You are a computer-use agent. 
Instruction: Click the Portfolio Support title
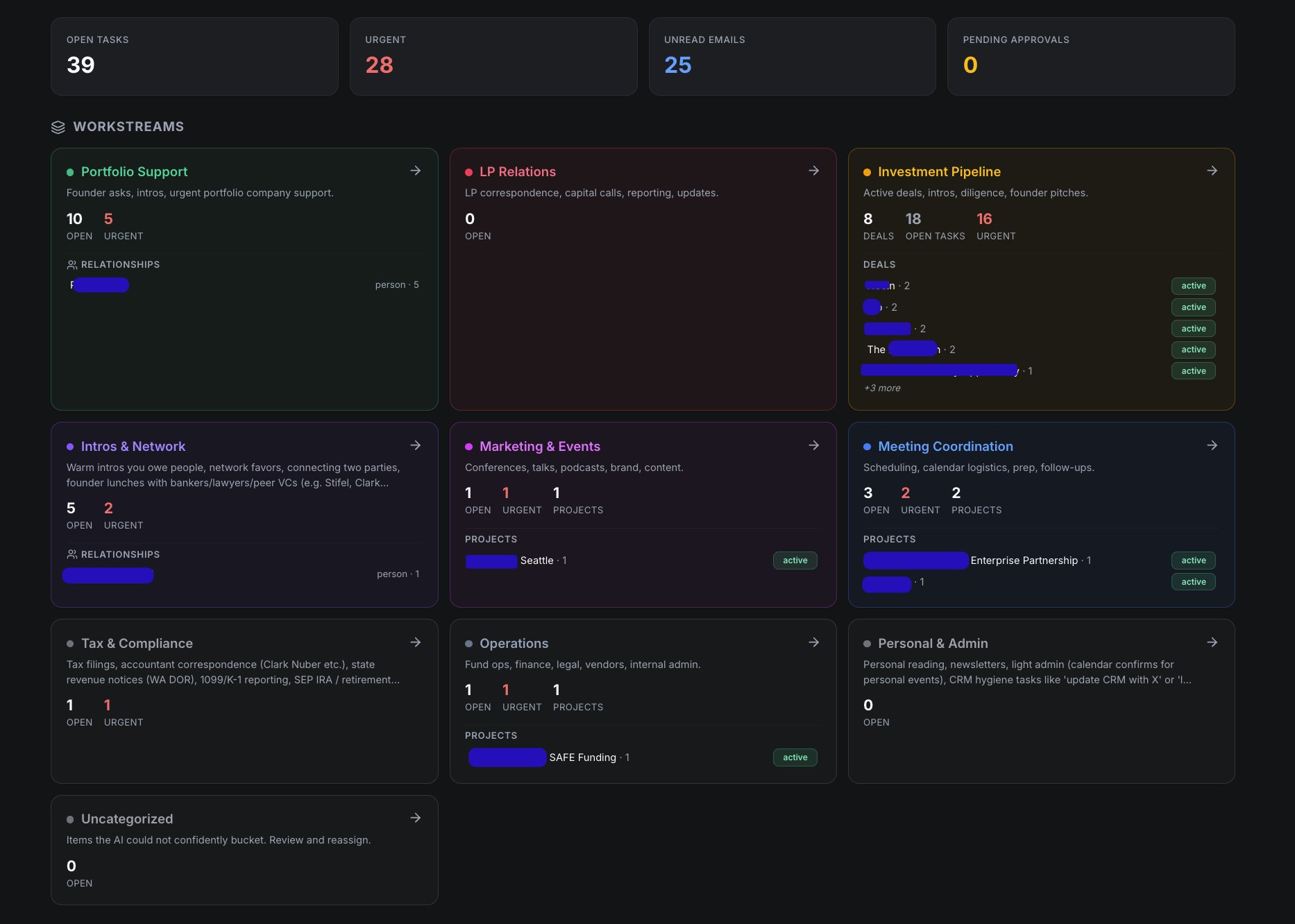(134, 171)
